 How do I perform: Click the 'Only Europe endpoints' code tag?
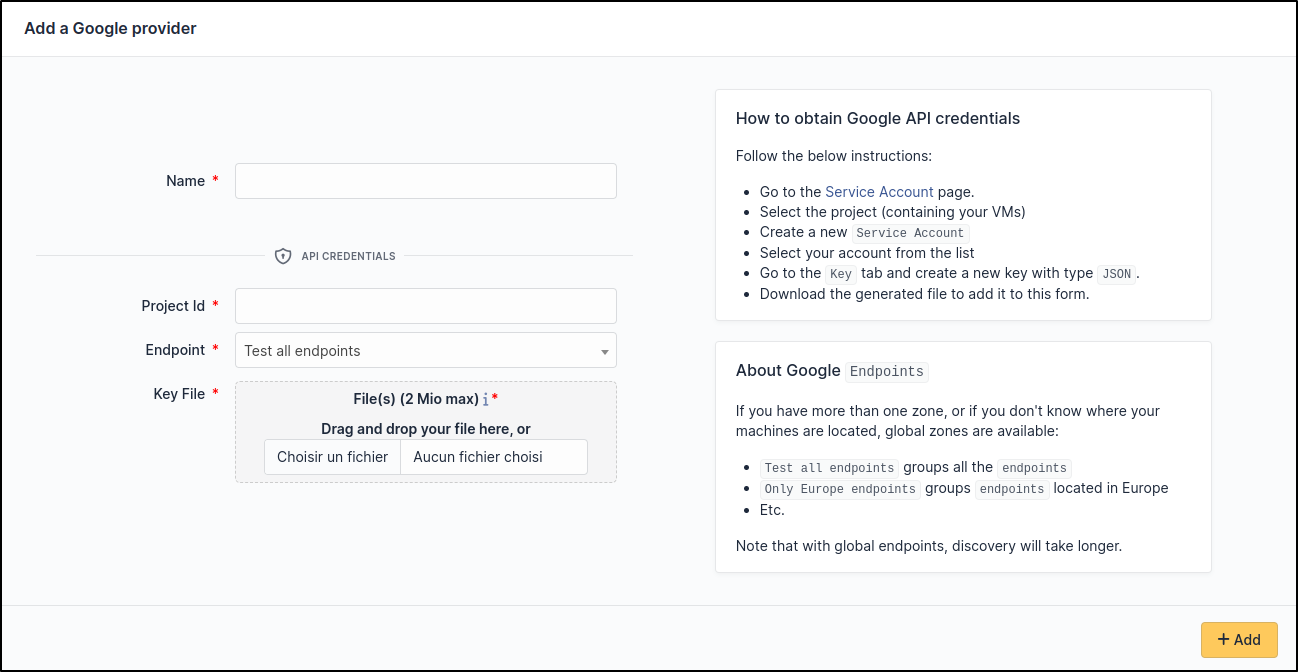coord(840,490)
